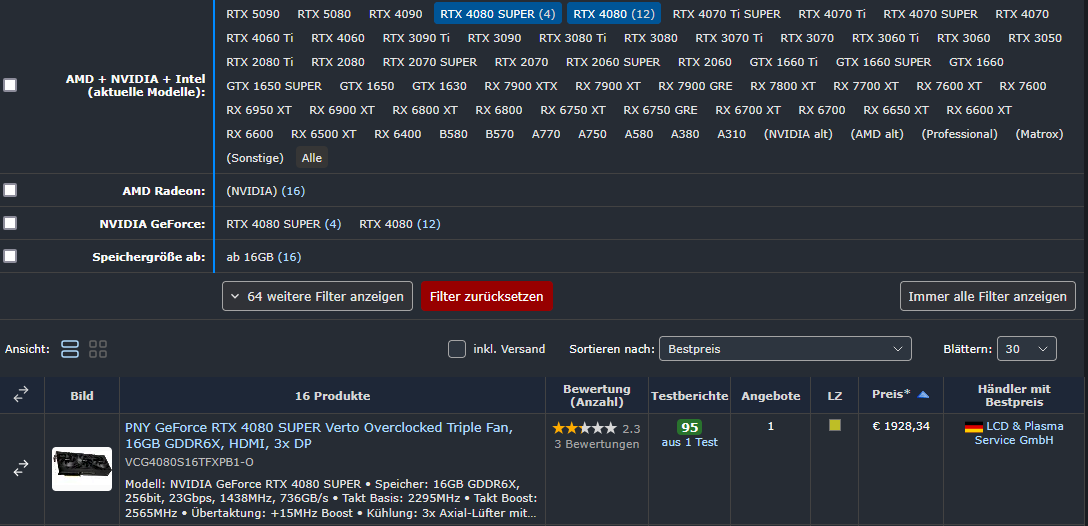1088x526 pixels.
Task: Click the Preis sort arrow
Action: tap(923, 394)
